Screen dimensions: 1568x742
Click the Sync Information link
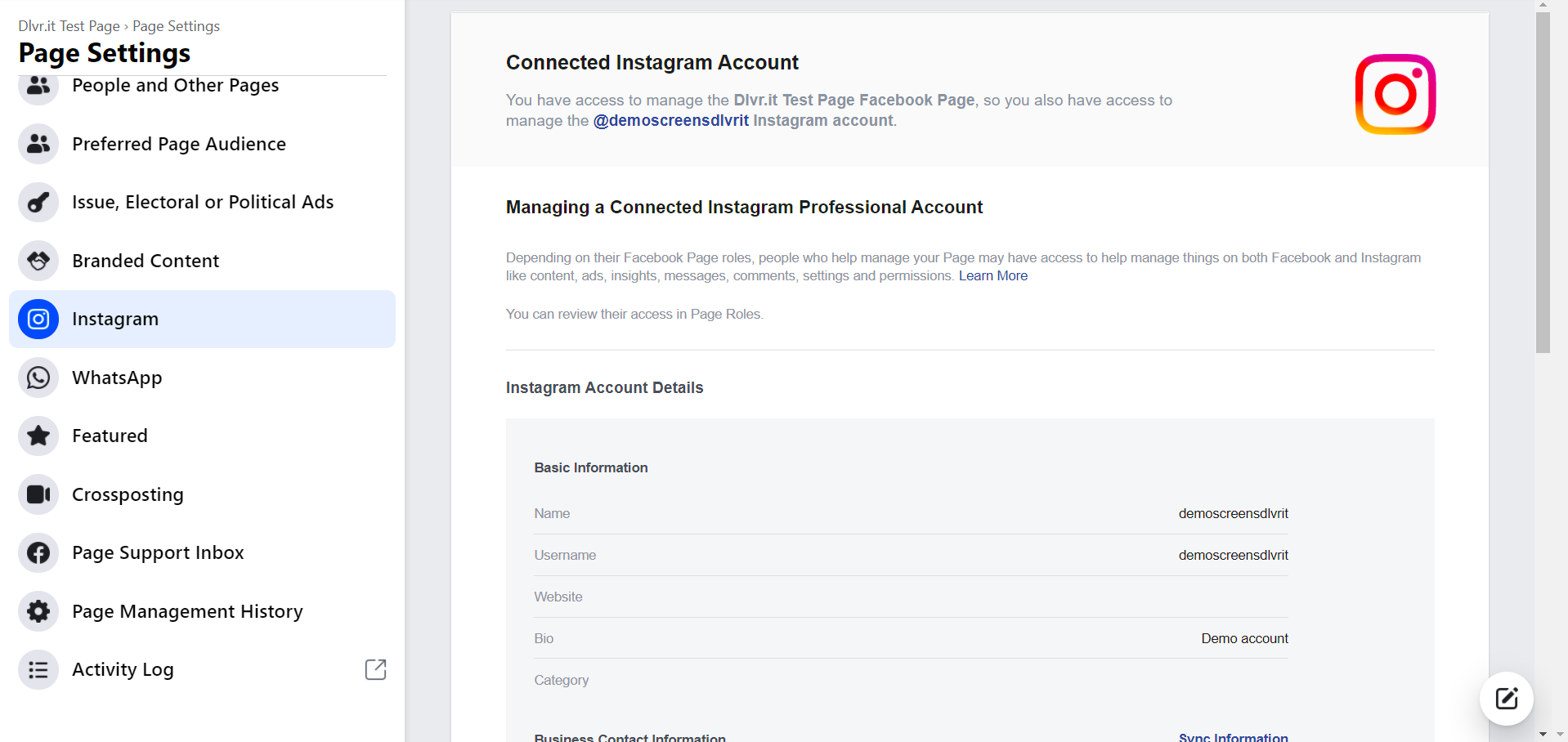click(x=1233, y=737)
